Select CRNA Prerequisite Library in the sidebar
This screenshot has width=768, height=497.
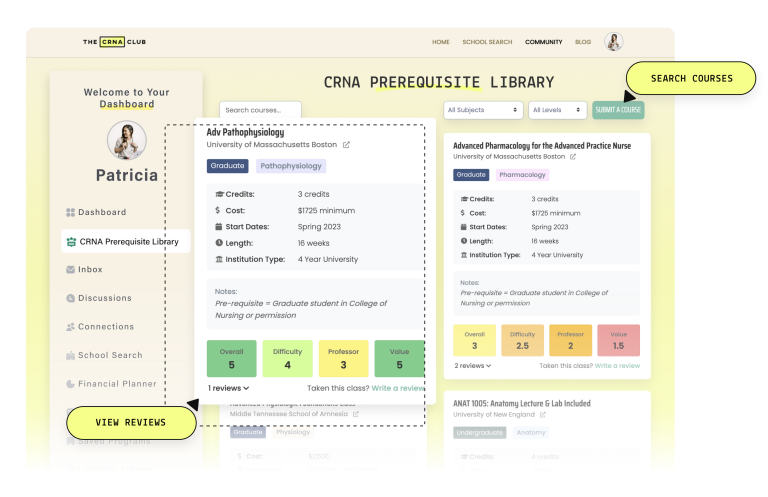click(126, 241)
